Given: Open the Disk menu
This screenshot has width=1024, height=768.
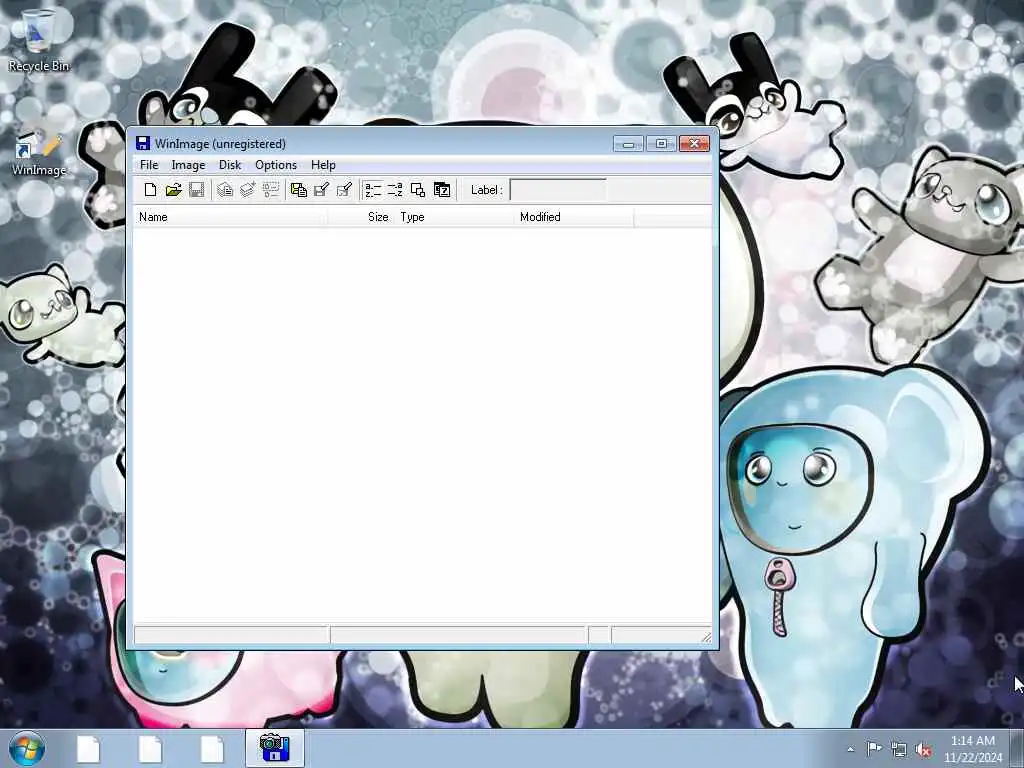Looking at the screenshot, I should click(x=230, y=165).
